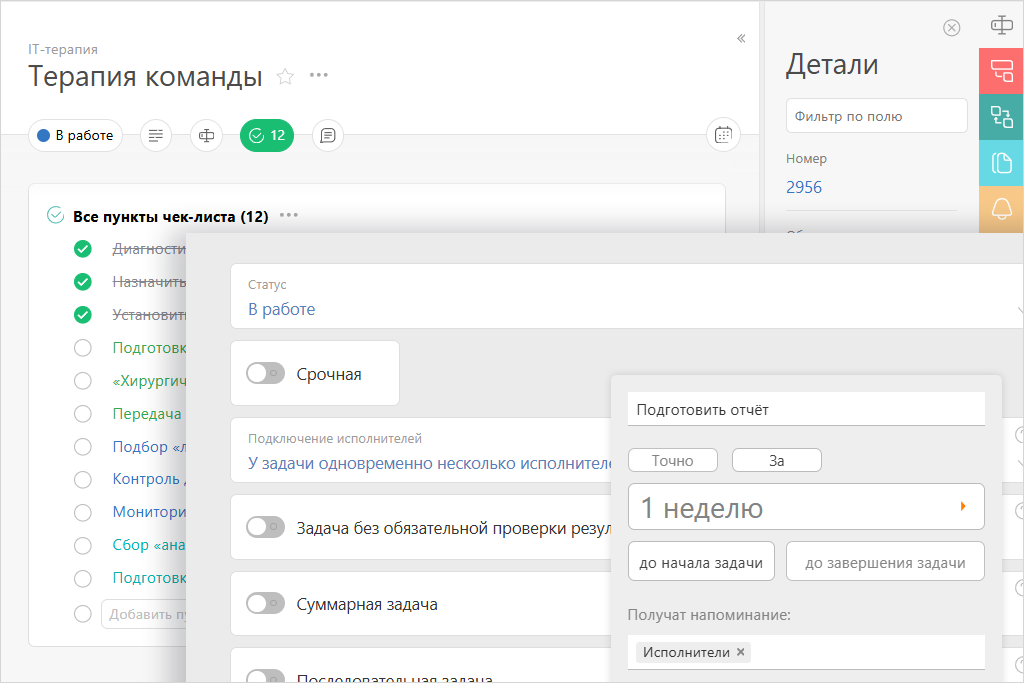Viewport: 1024px width, 683px height.
Task: Open the 1 неделю dropdown
Action: (806, 507)
